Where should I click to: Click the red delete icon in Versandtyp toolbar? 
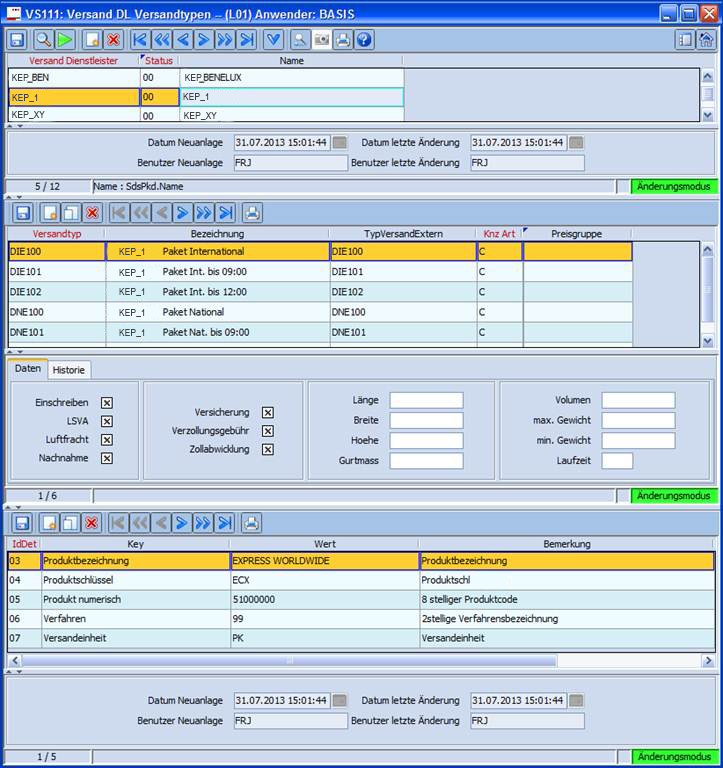[92, 212]
